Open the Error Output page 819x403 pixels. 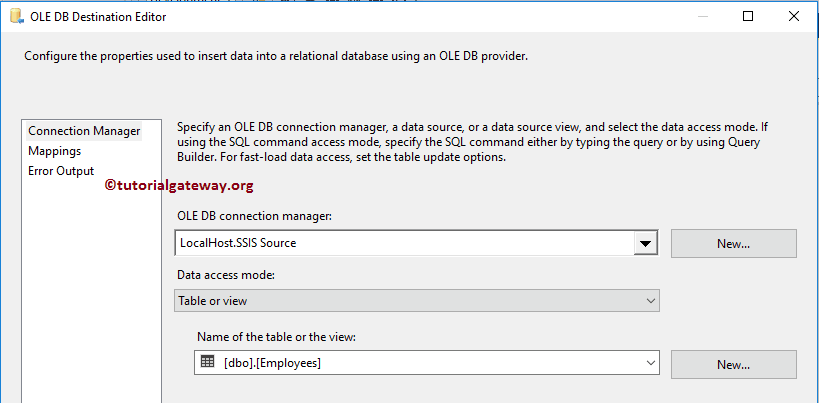61,171
